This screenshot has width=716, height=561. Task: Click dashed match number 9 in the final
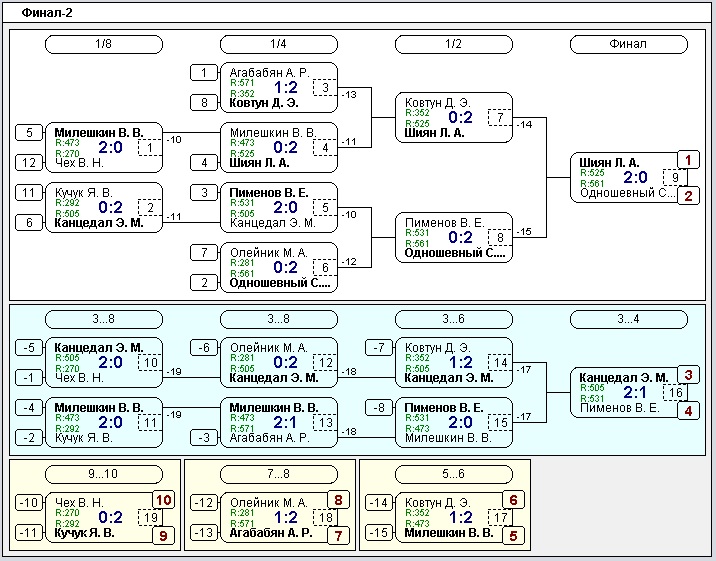674,177
